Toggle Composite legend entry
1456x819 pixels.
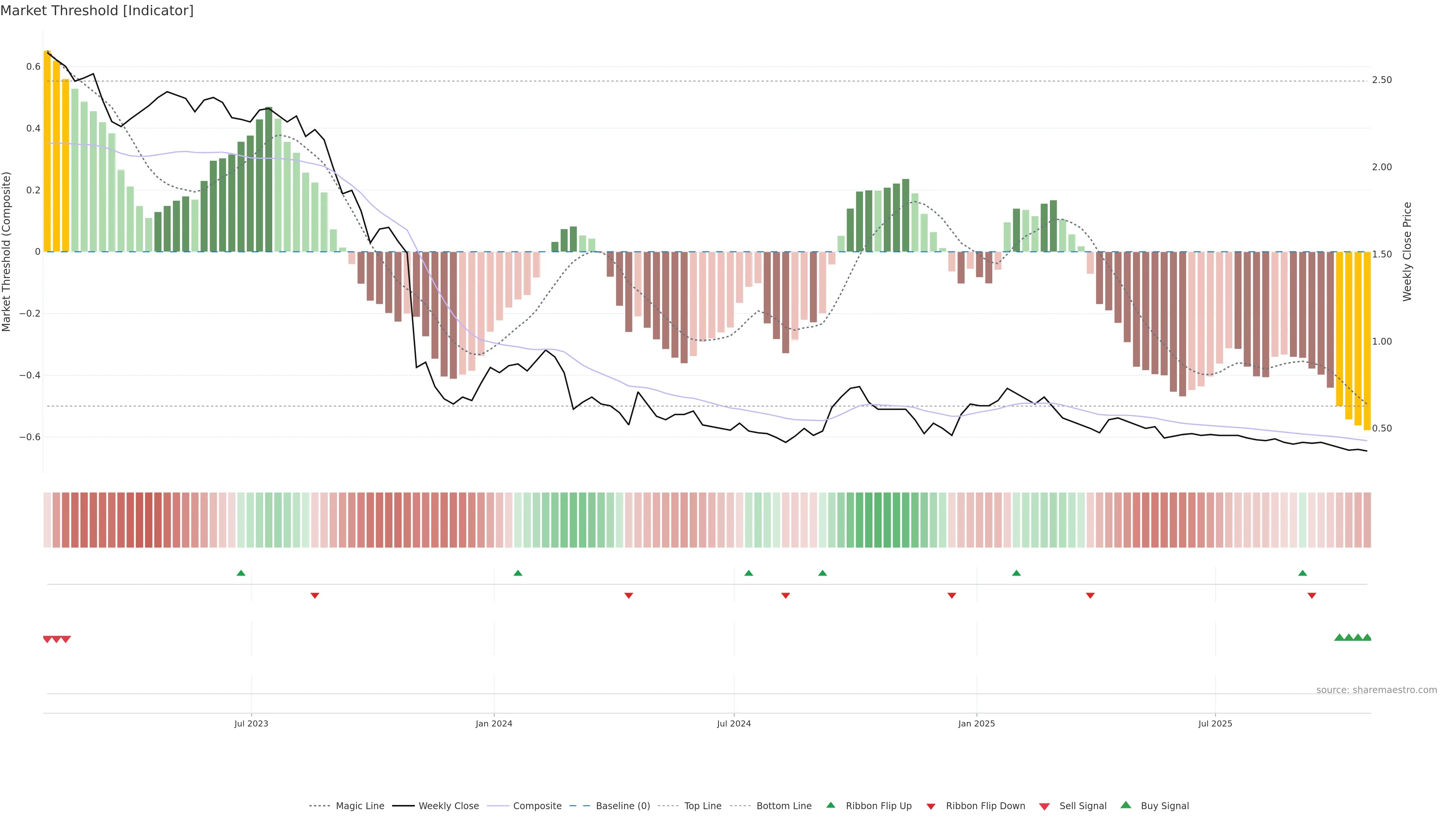[x=537, y=806]
